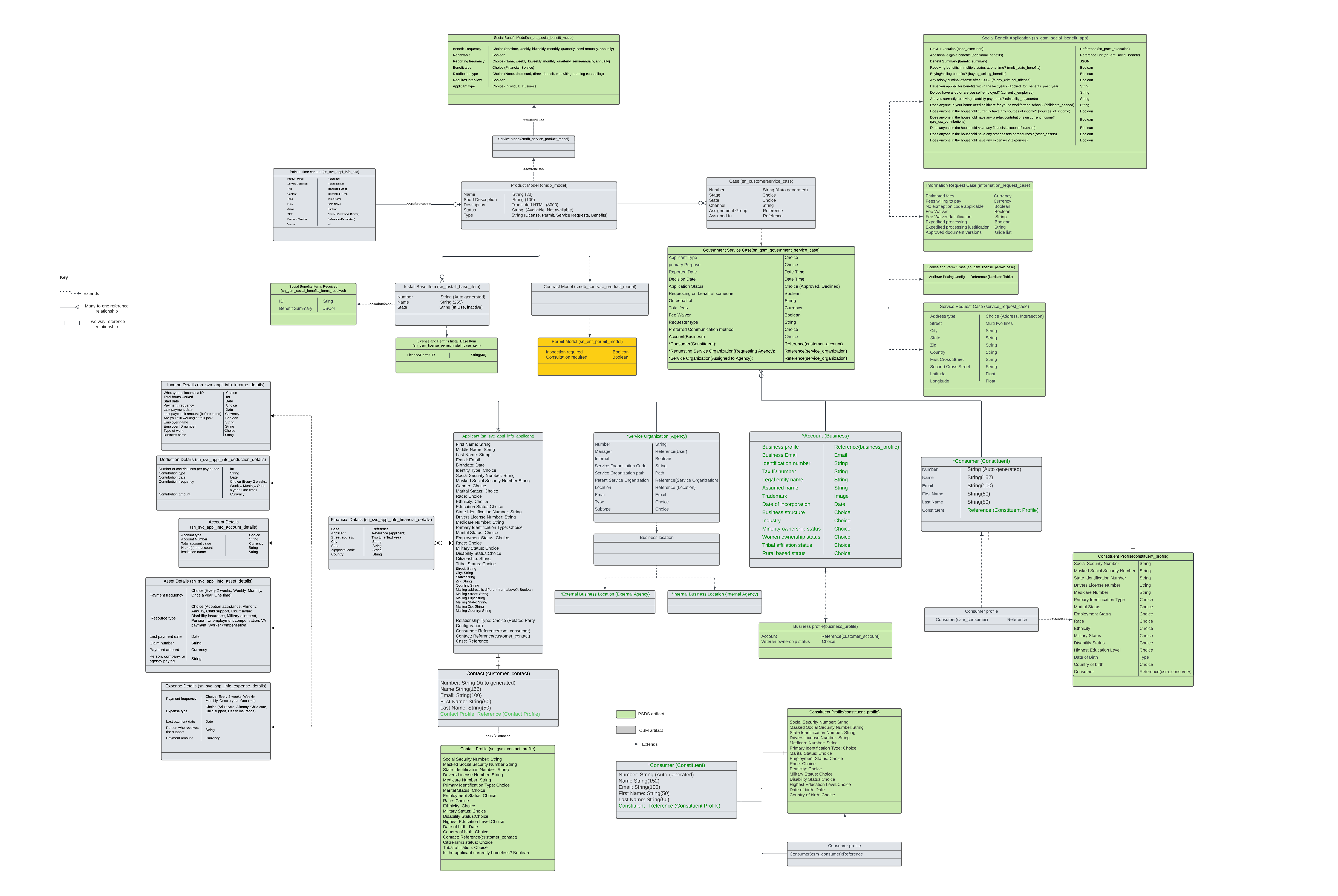Click the Distribution type field
The image size is (1338, 896).
465,74
